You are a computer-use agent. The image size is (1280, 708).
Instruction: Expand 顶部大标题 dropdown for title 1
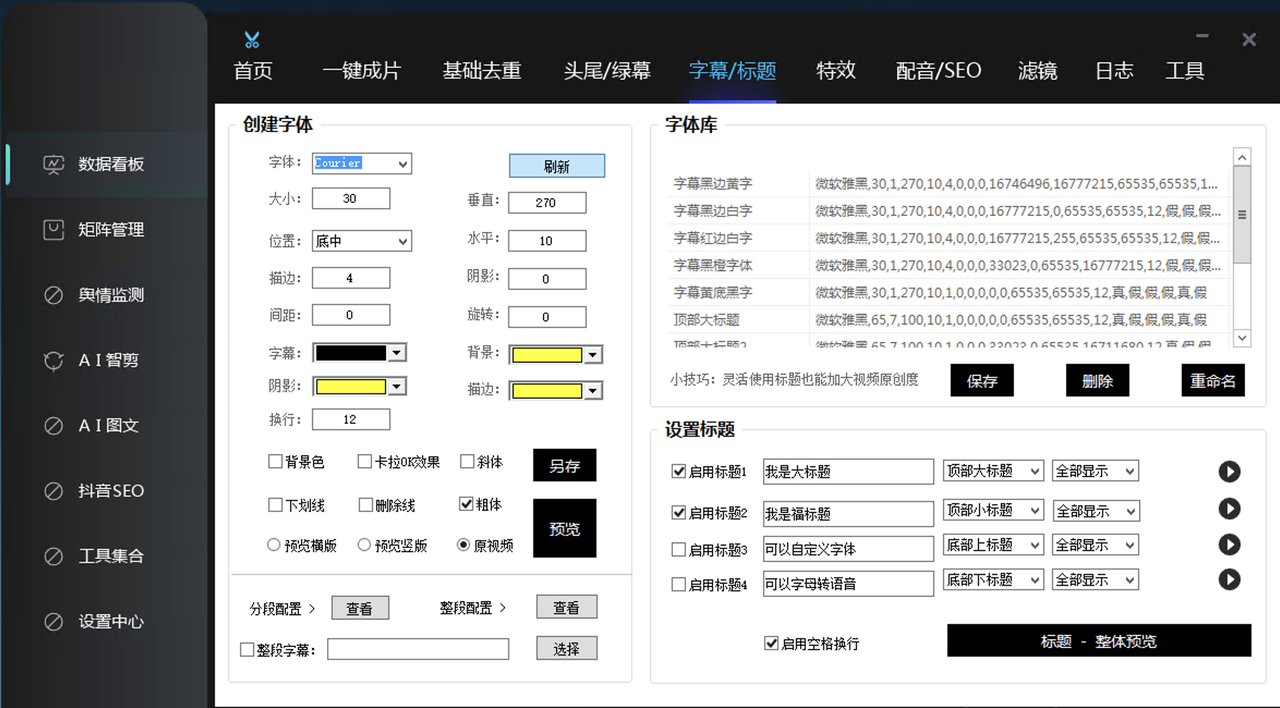tap(1034, 471)
